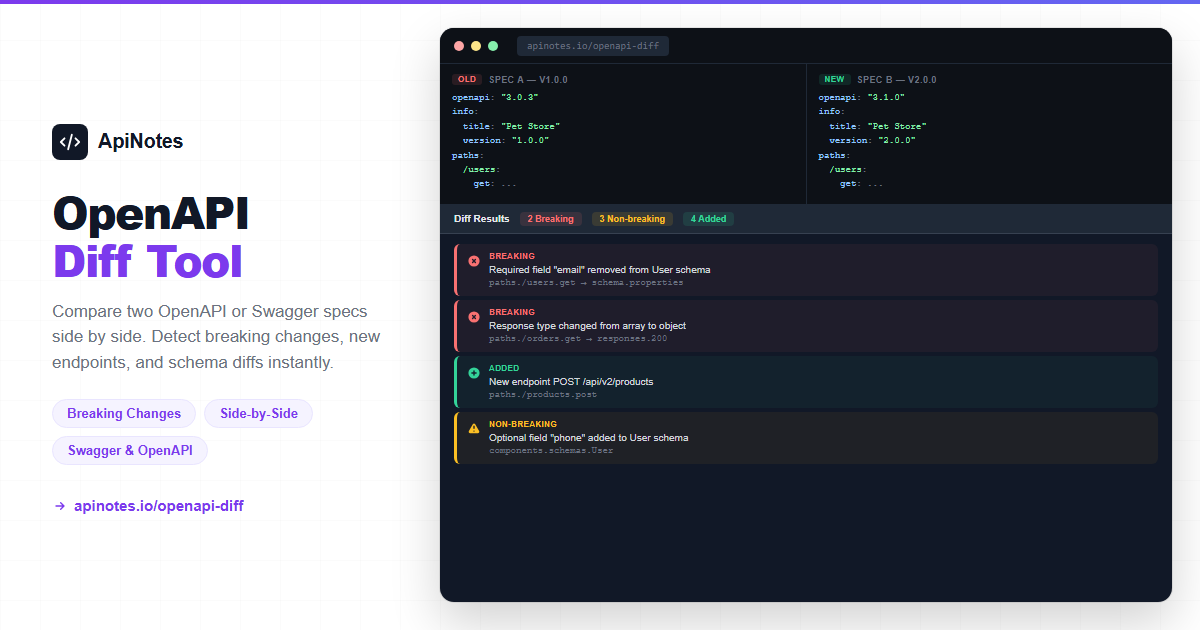1200x630 pixels.
Task: Click the arrow icon before apinotes.io link
Action: pyautogui.click(x=60, y=506)
